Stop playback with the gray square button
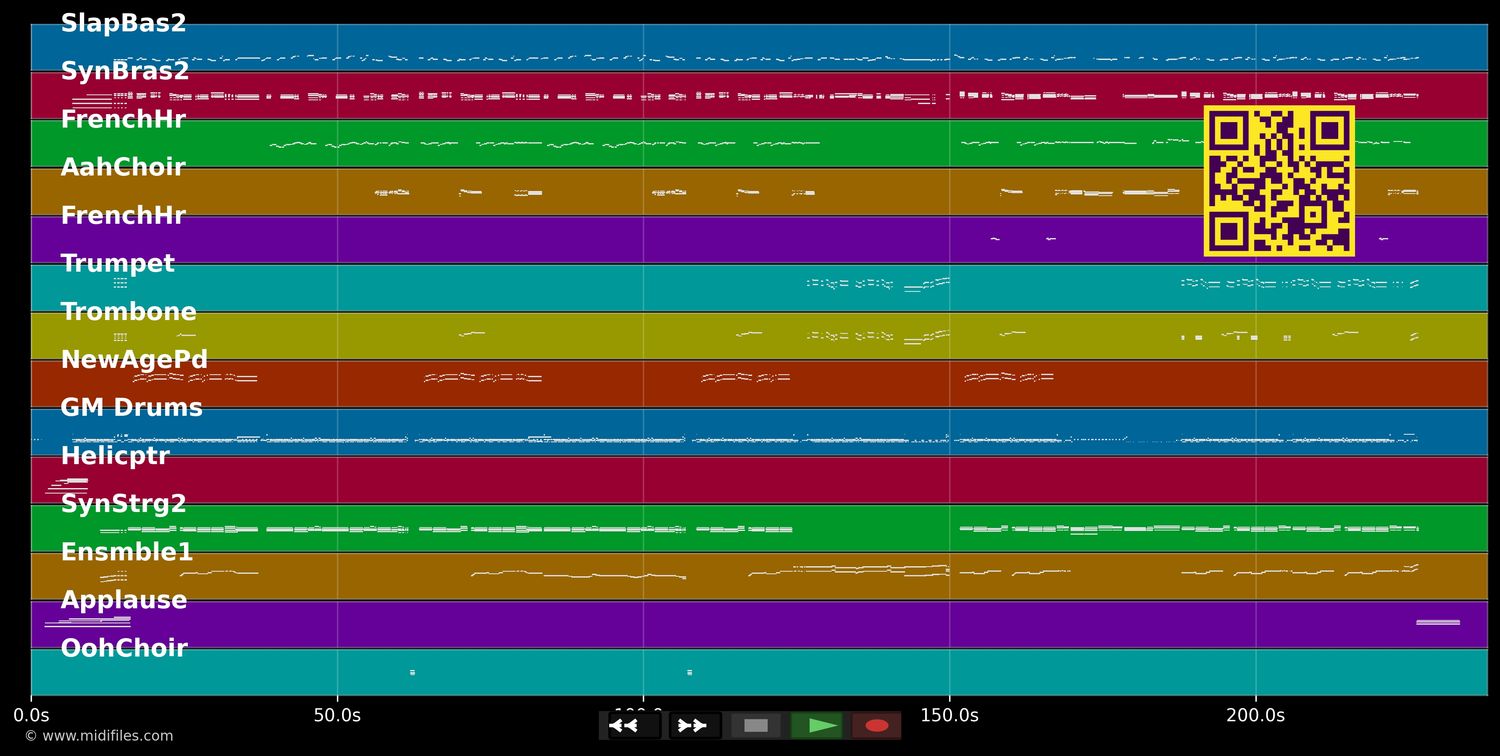This screenshot has height=756, width=1500. coord(756,725)
